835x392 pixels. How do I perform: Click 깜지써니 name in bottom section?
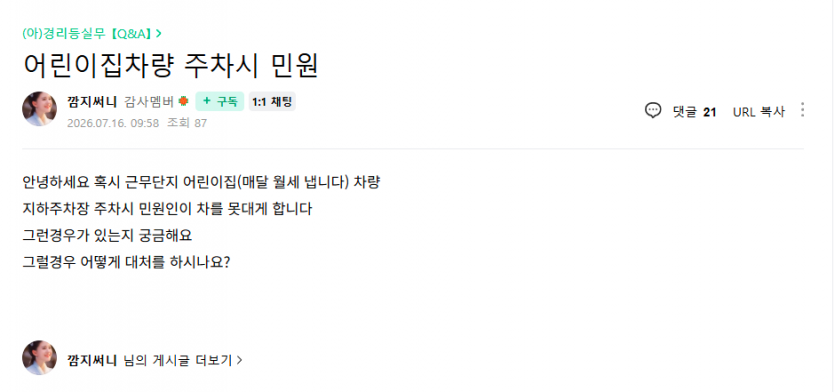point(92,361)
